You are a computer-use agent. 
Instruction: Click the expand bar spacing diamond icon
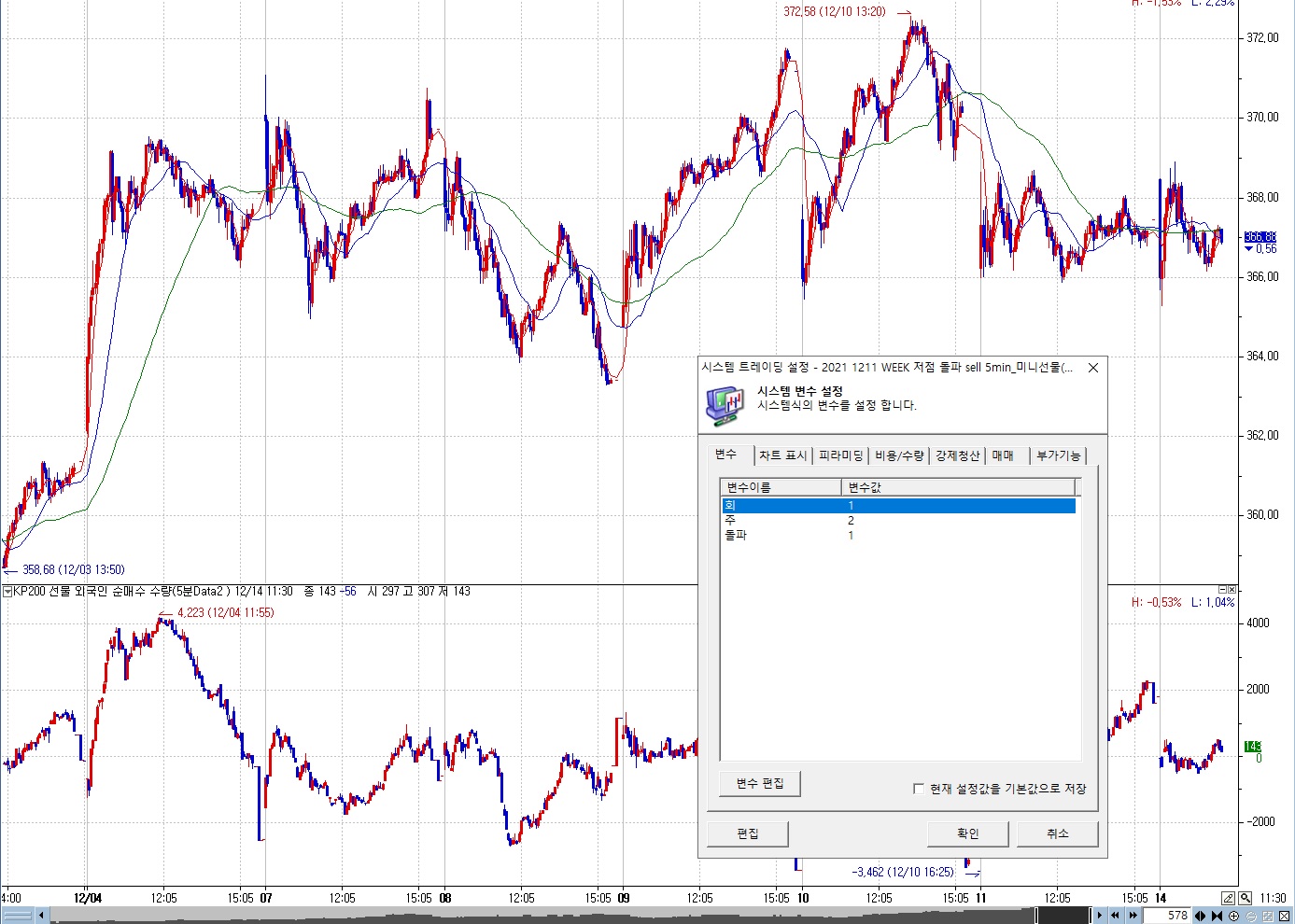tap(1201, 916)
